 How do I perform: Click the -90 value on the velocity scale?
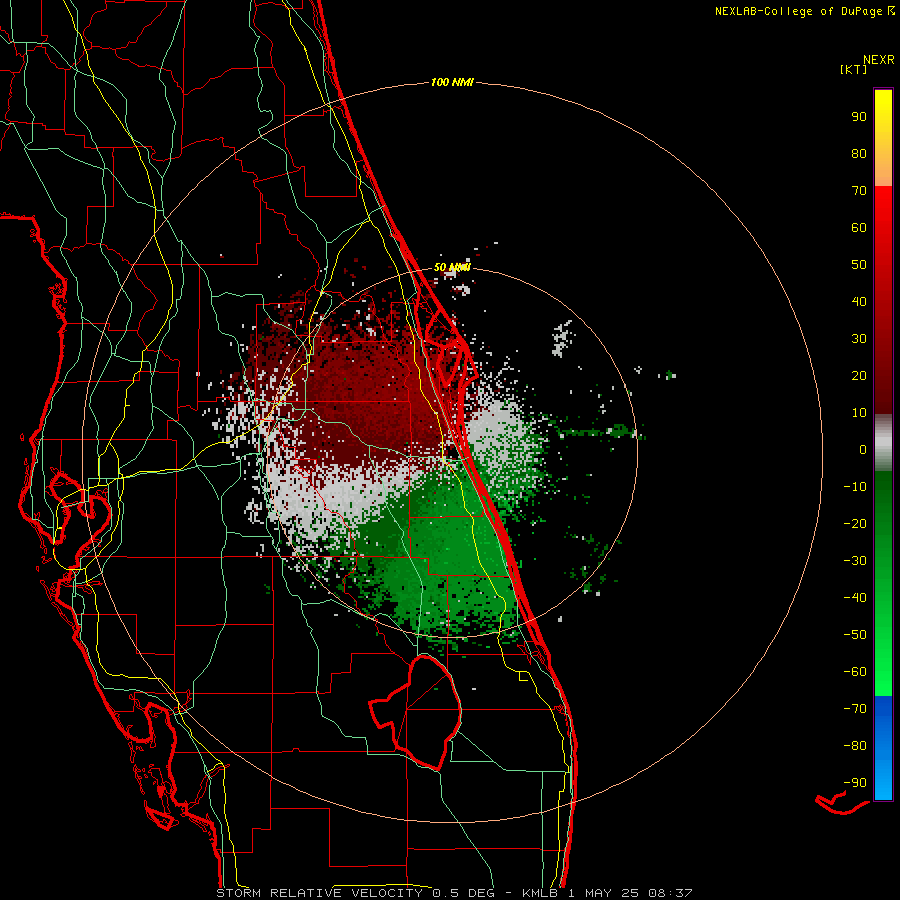pos(855,783)
